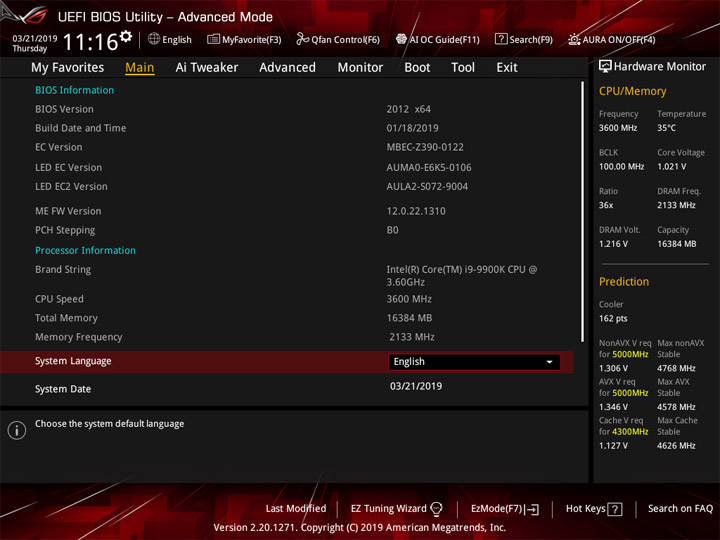Click EC Version value MBEC-Z390-0122
The height and width of the screenshot is (540, 720).
click(425, 147)
